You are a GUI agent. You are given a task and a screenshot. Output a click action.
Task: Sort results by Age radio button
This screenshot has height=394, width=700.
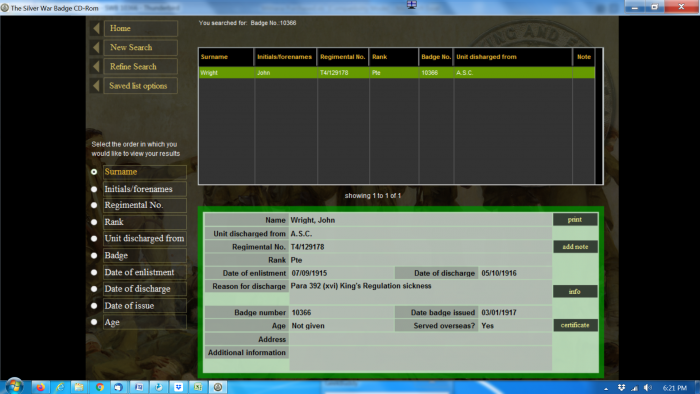pos(94,322)
